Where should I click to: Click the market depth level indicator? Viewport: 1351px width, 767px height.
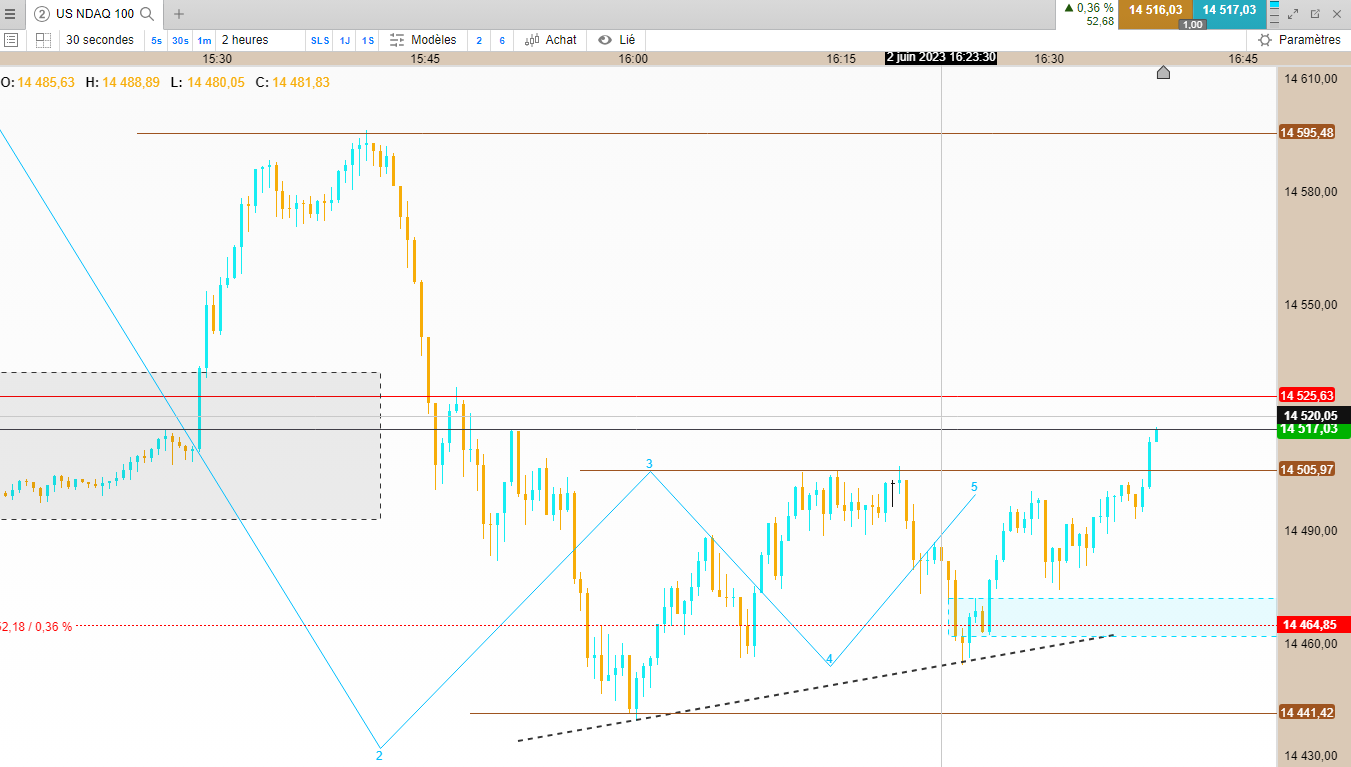coord(1274,14)
